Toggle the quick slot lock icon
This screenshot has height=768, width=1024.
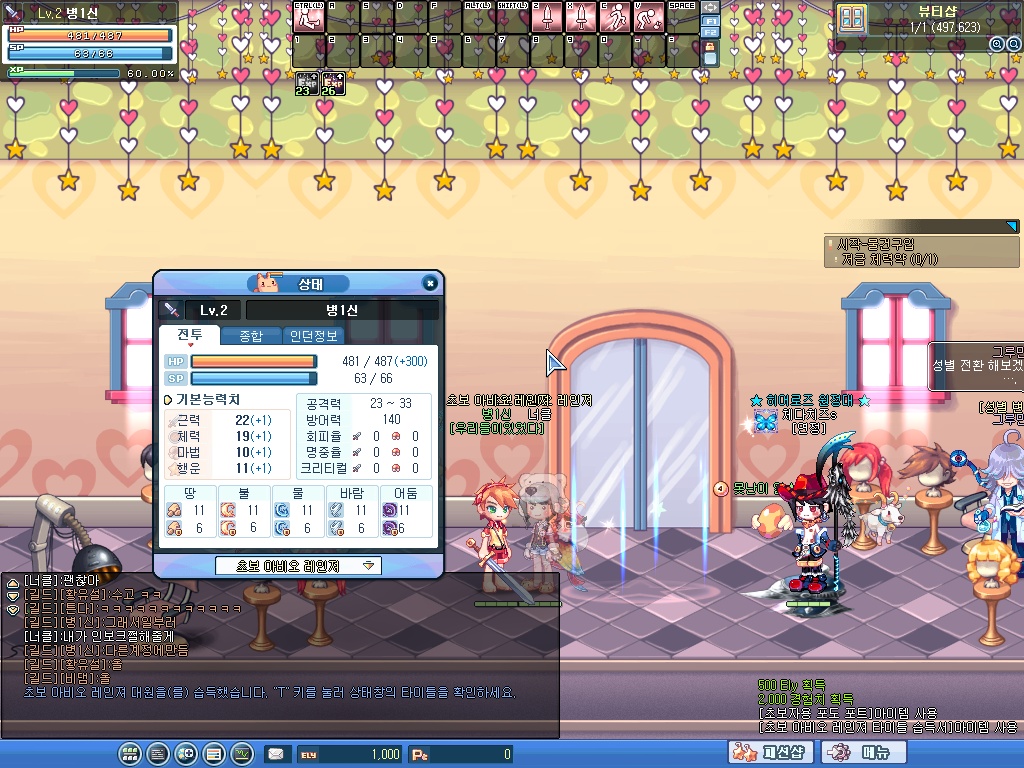pyautogui.click(x=710, y=46)
